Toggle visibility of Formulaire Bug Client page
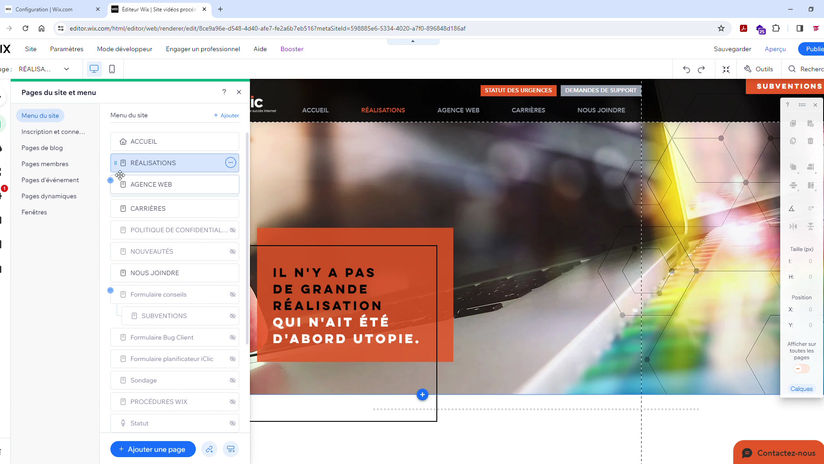Viewport: 824px width, 464px height. coord(232,338)
